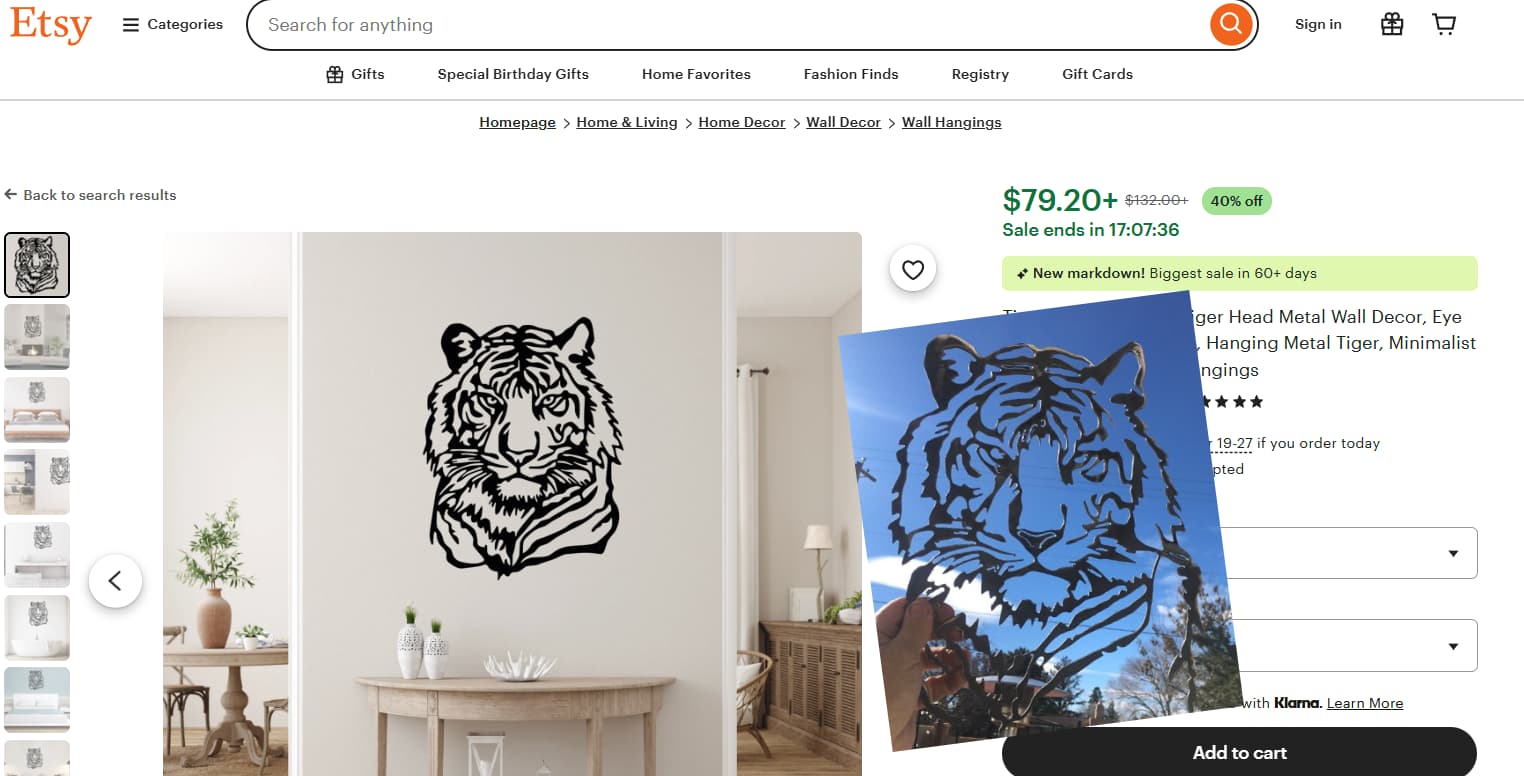This screenshot has width=1524, height=776.
Task: Click the orange search magnifier icon
Action: pyautogui.click(x=1231, y=24)
